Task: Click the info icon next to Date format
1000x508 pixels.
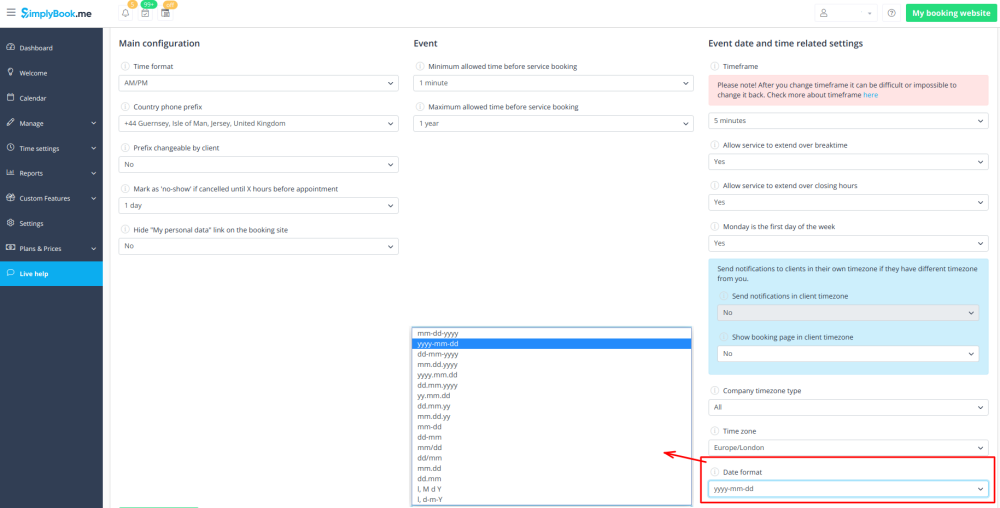Action: 714,471
